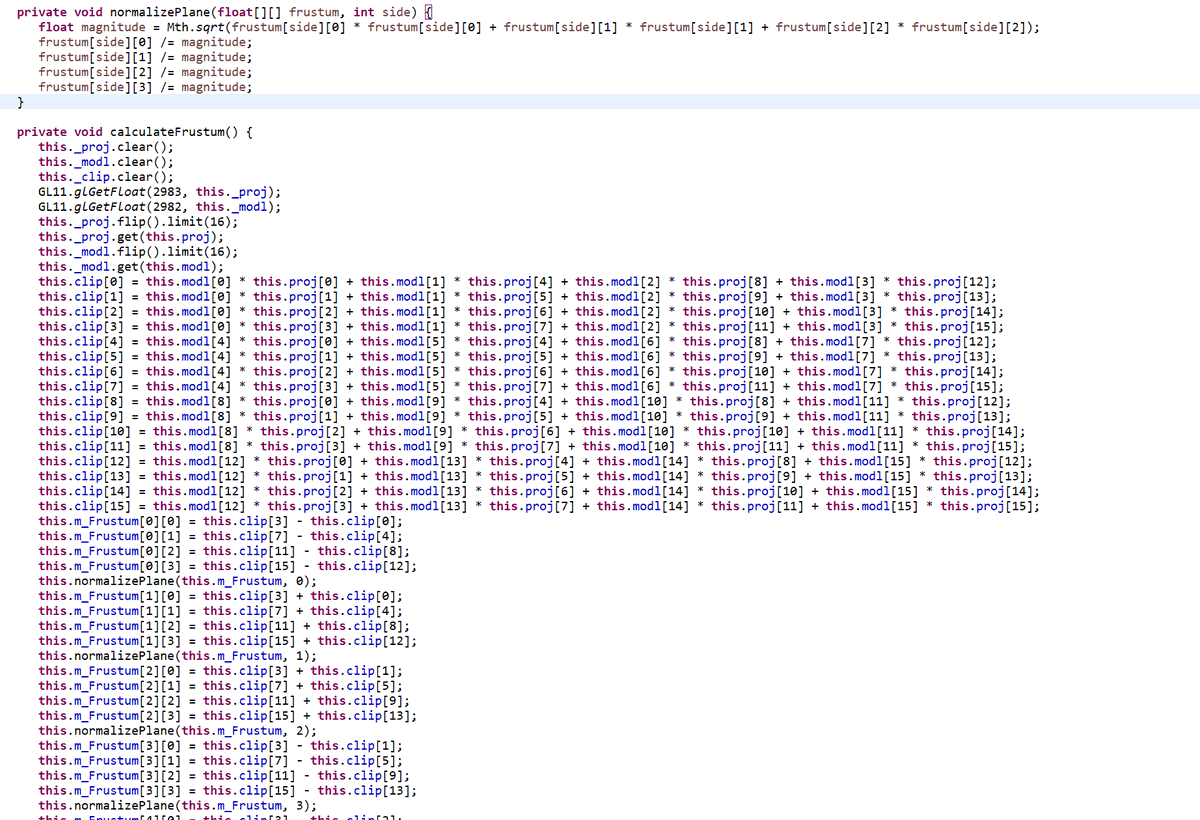Image resolution: width=1200 pixels, height=820 pixels.
Task: Click the 'this.m_Frustum[2][3] =' line
Action: (x=228, y=716)
